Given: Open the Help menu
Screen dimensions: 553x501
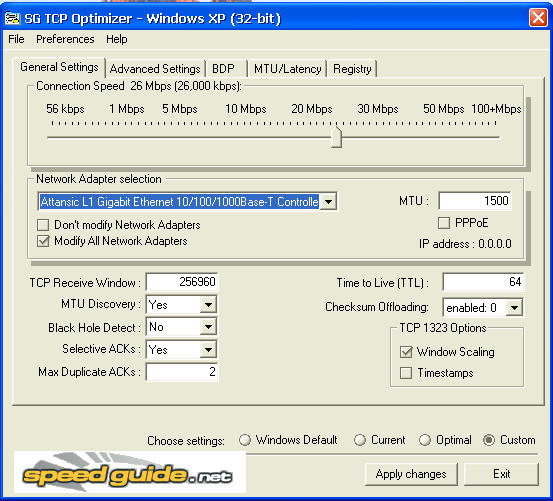Looking at the screenshot, I should (116, 39).
